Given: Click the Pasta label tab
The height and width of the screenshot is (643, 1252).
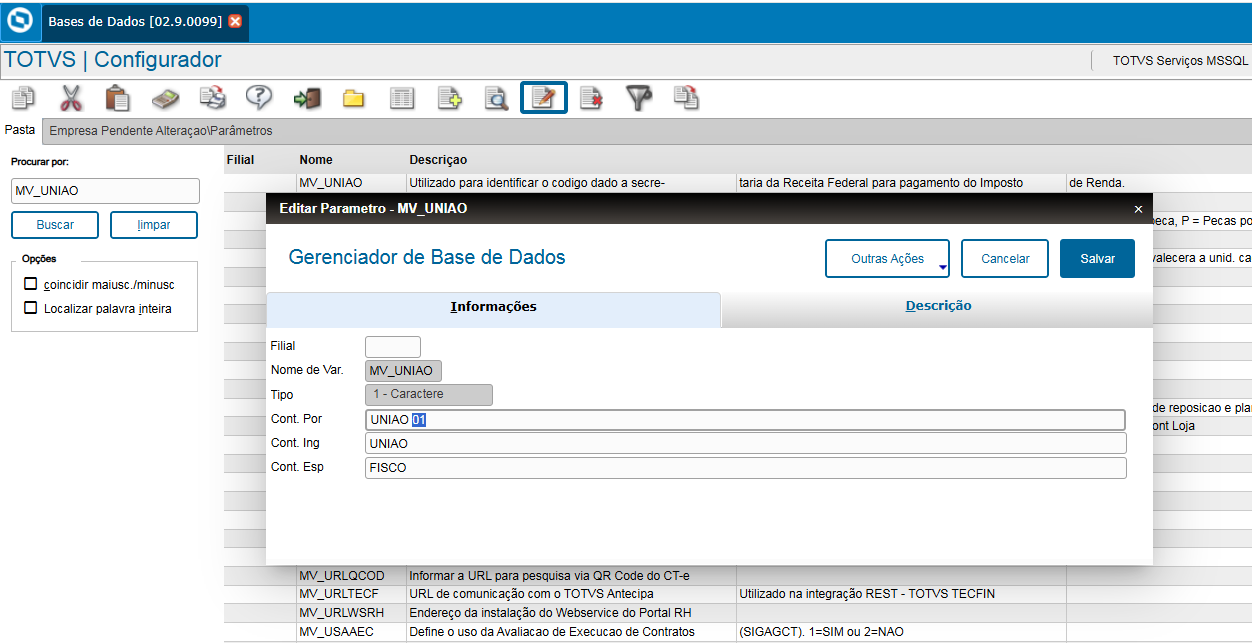Looking at the screenshot, I should [20, 130].
